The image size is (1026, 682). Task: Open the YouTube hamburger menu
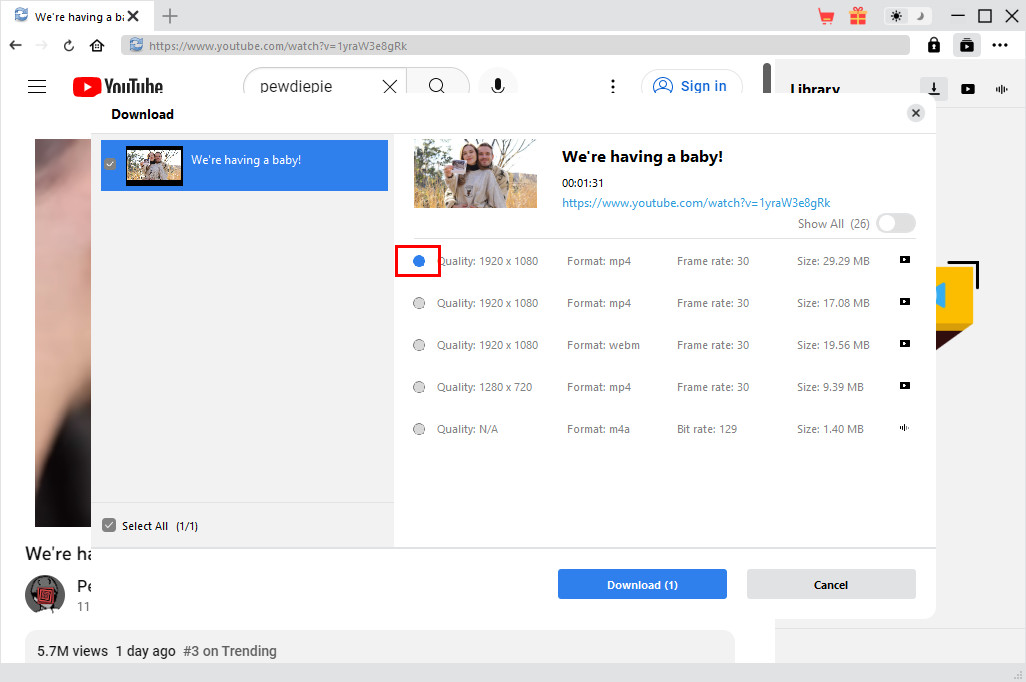(x=37, y=86)
